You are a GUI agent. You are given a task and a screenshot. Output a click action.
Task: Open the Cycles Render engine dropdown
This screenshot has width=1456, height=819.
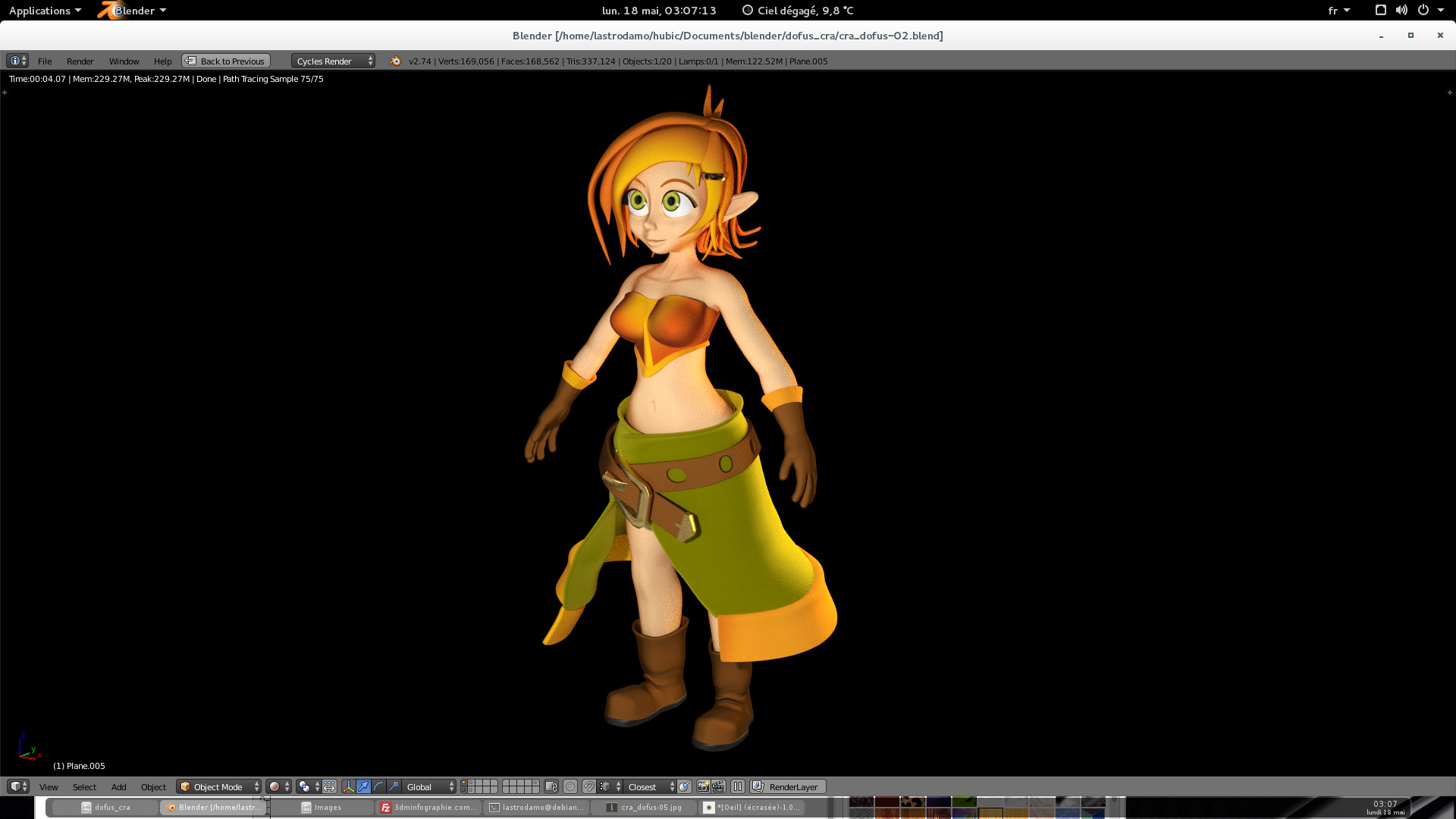click(x=333, y=61)
